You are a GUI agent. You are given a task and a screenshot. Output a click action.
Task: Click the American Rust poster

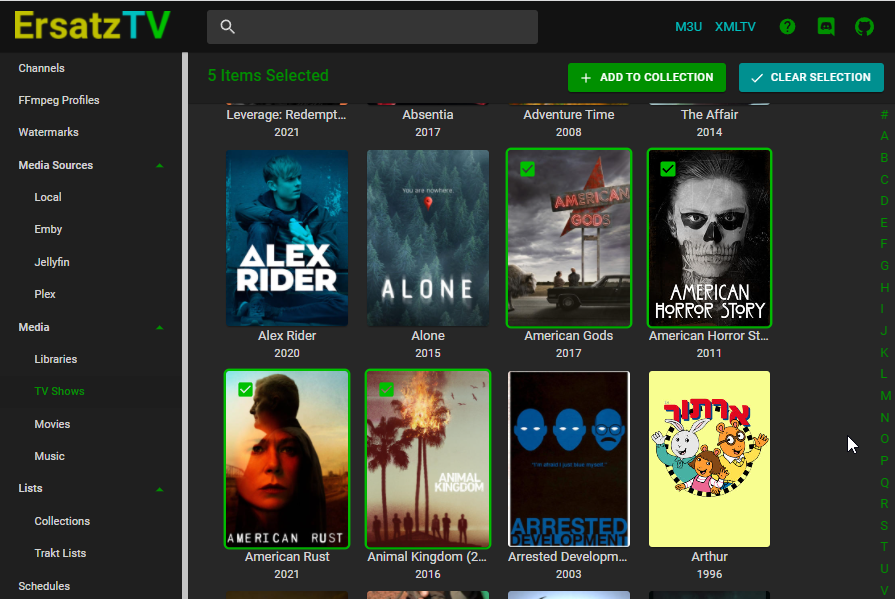point(287,459)
